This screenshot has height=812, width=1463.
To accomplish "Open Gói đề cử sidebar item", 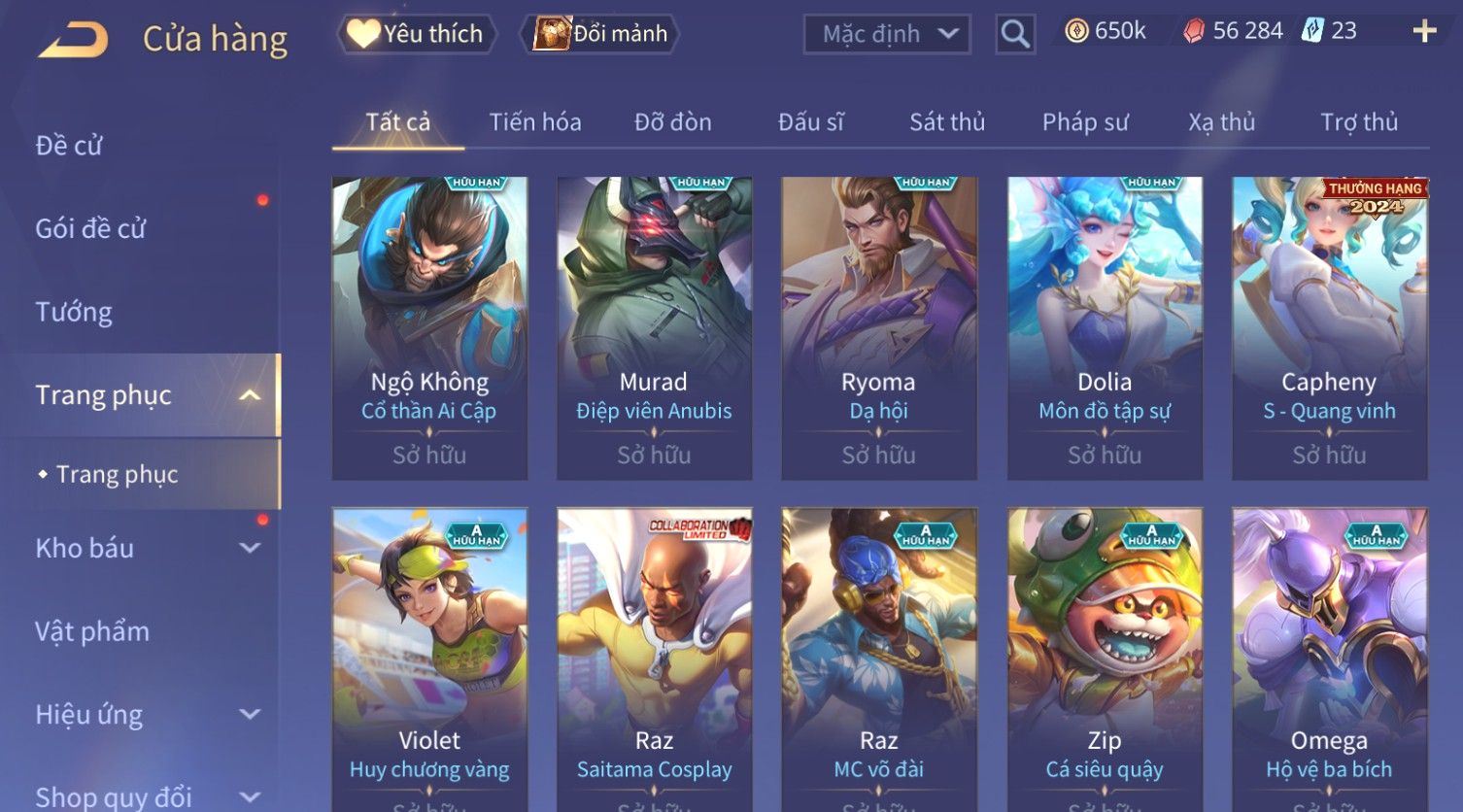I will pyautogui.click(x=90, y=228).
